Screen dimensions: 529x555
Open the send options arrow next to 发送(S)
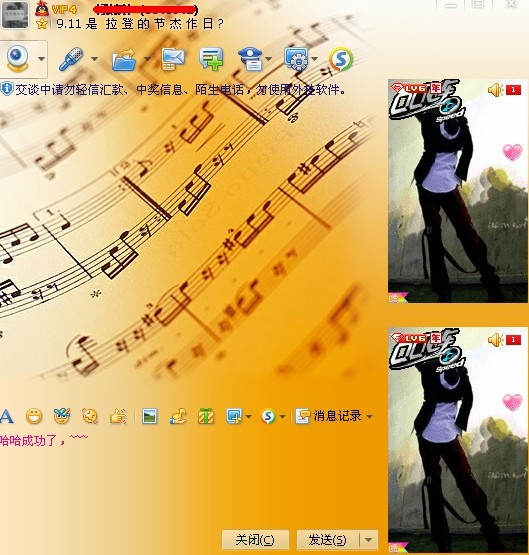[369, 540]
